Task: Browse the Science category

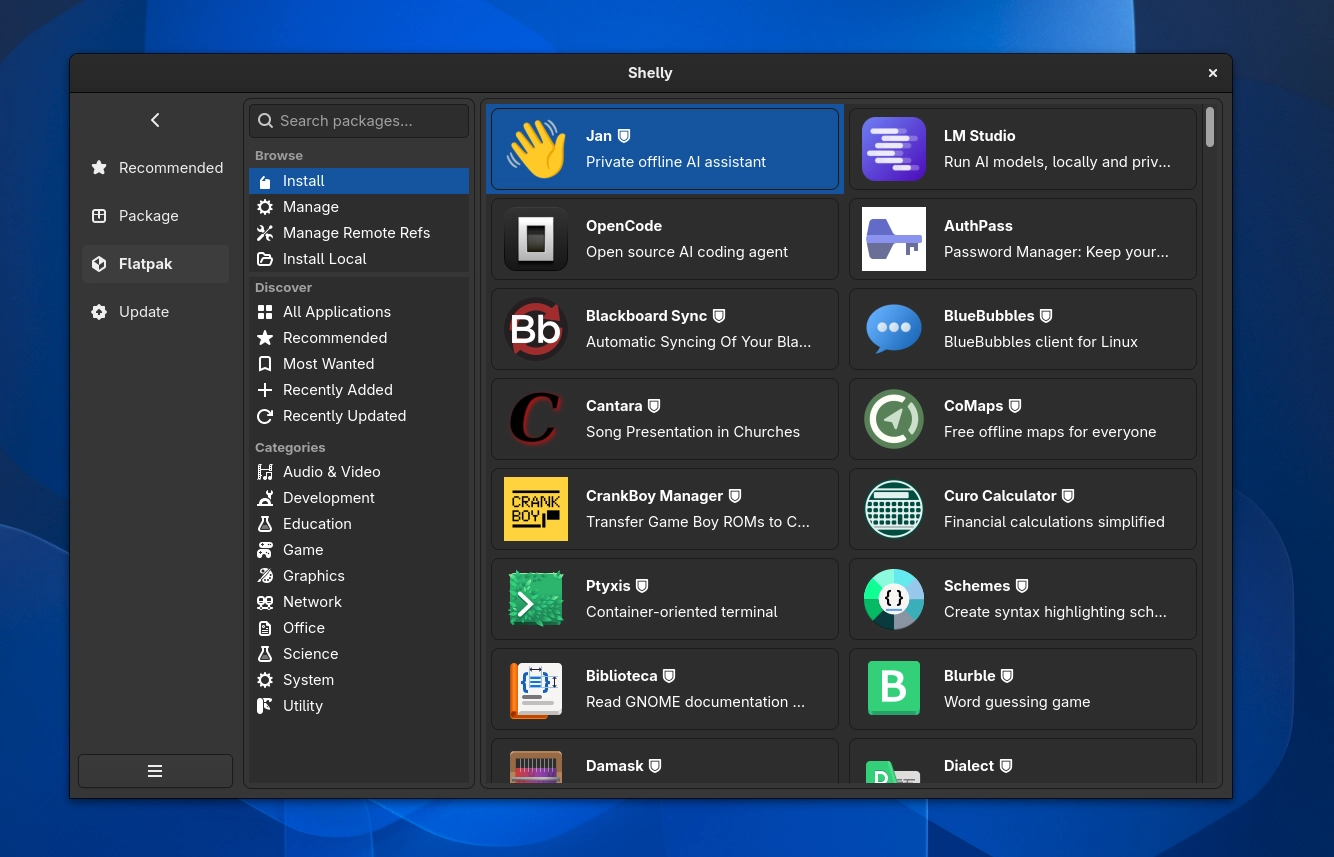Action: [359, 654]
